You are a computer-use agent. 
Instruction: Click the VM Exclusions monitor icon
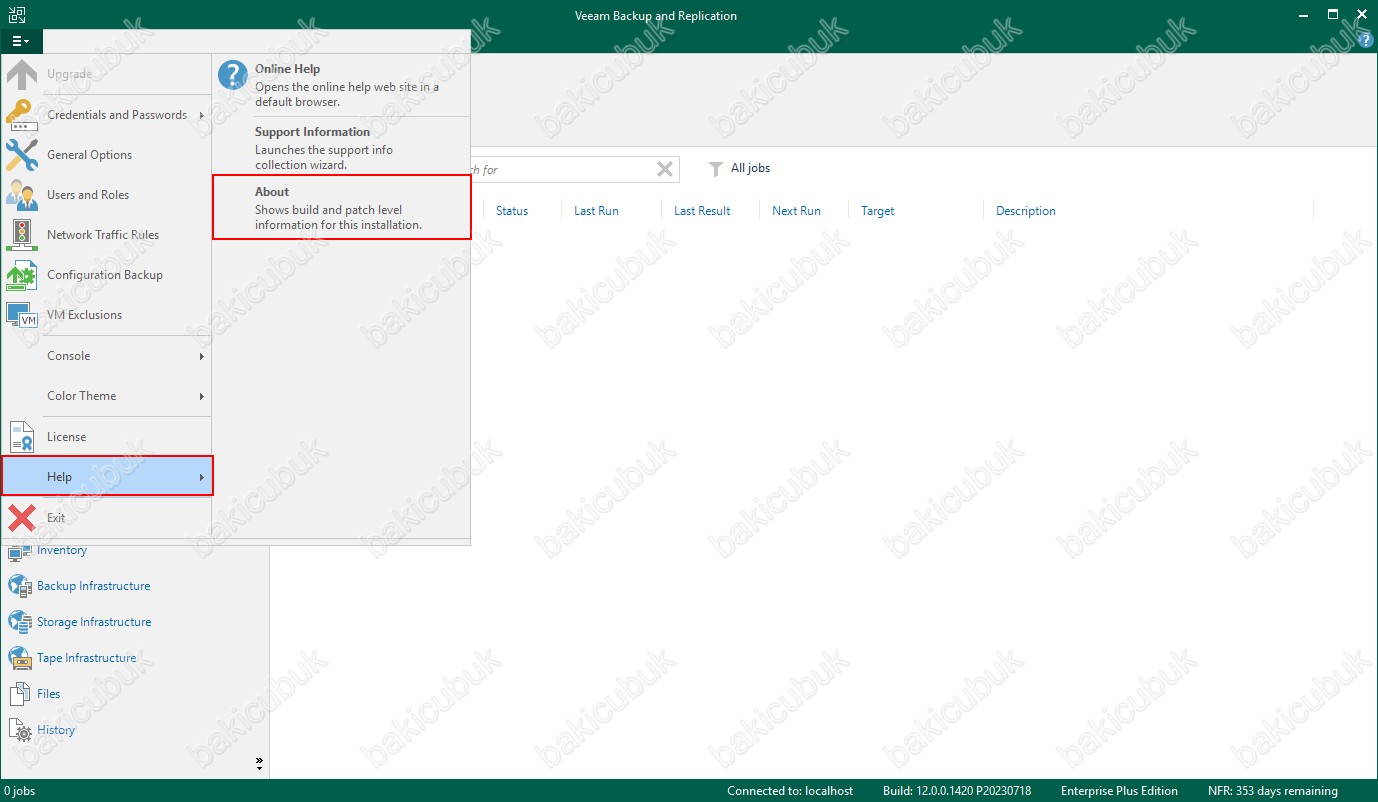[22, 315]
